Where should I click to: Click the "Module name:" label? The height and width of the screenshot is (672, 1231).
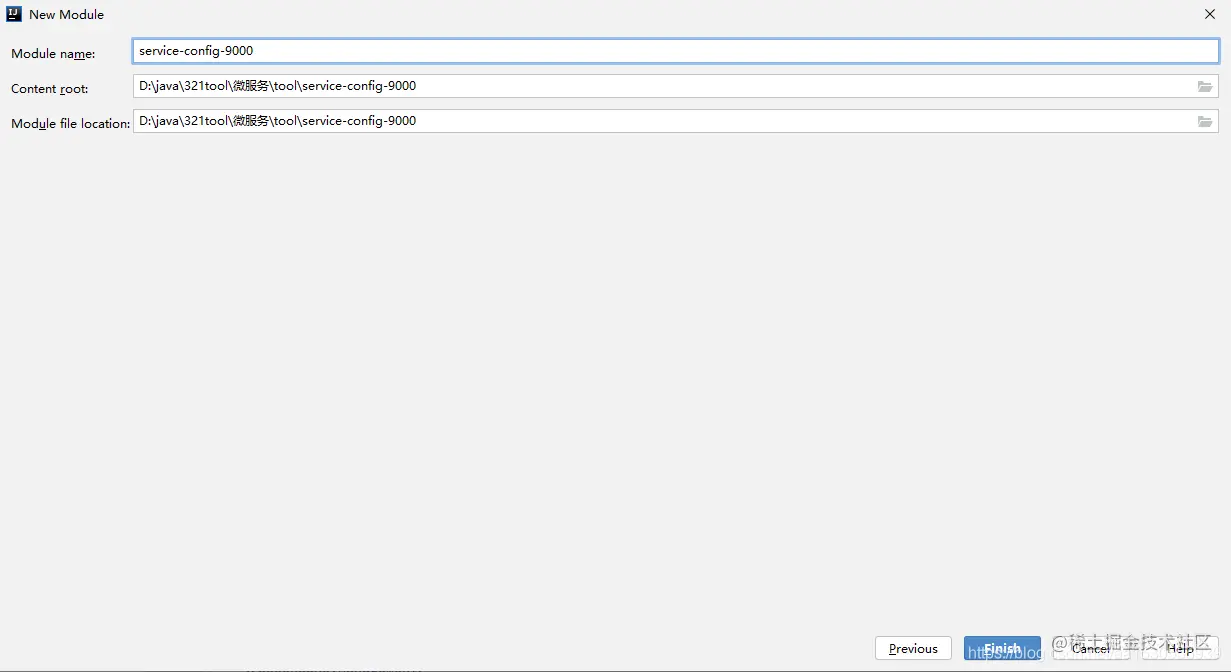coord(53,53)
